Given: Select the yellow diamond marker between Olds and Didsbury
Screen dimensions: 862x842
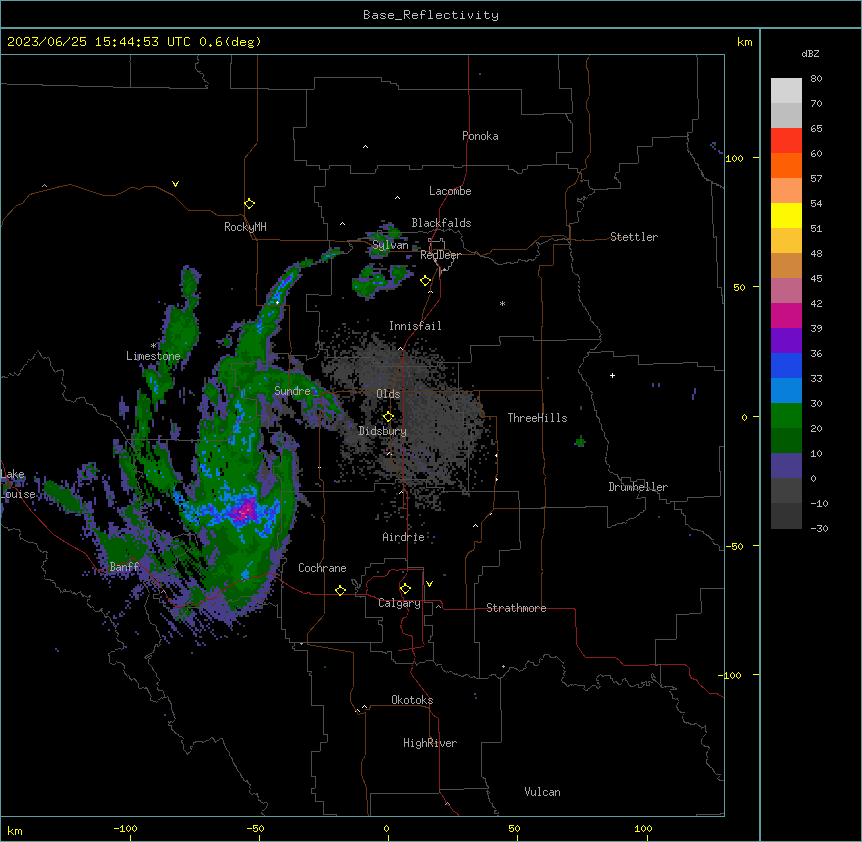Looking at the screenshot, I should [388, 417].
